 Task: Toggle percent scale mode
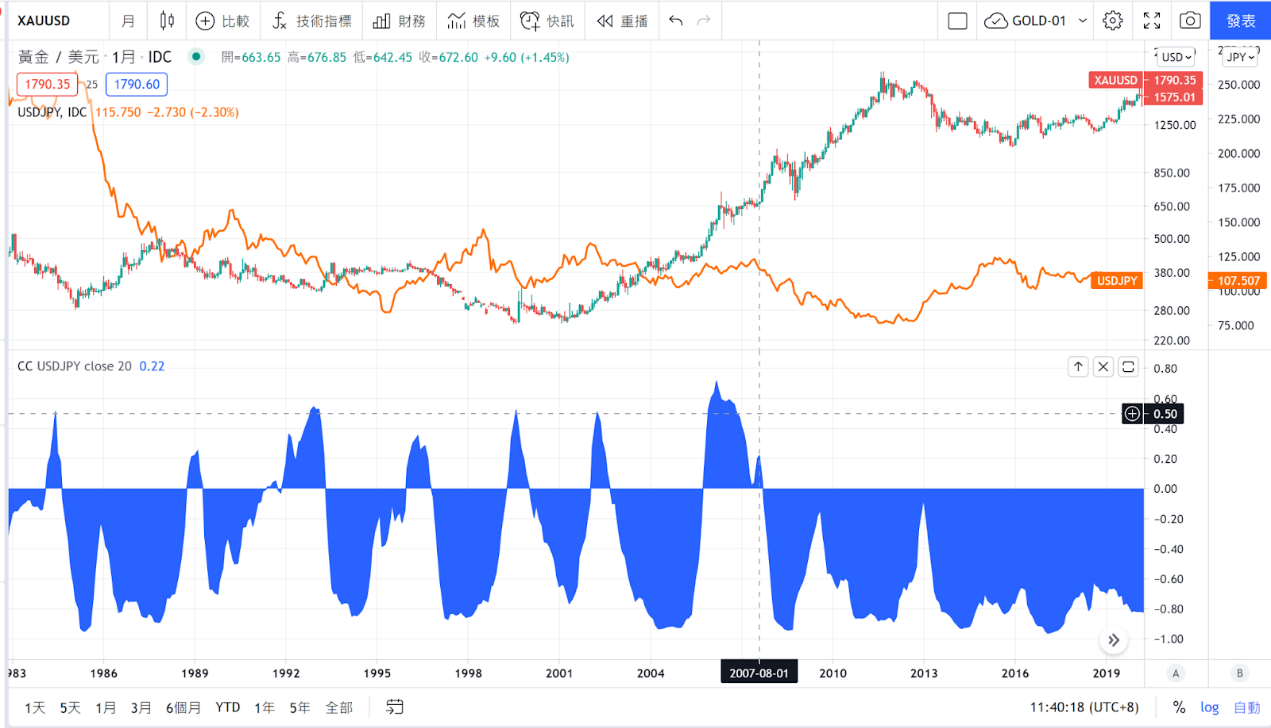click(1179, 707)
